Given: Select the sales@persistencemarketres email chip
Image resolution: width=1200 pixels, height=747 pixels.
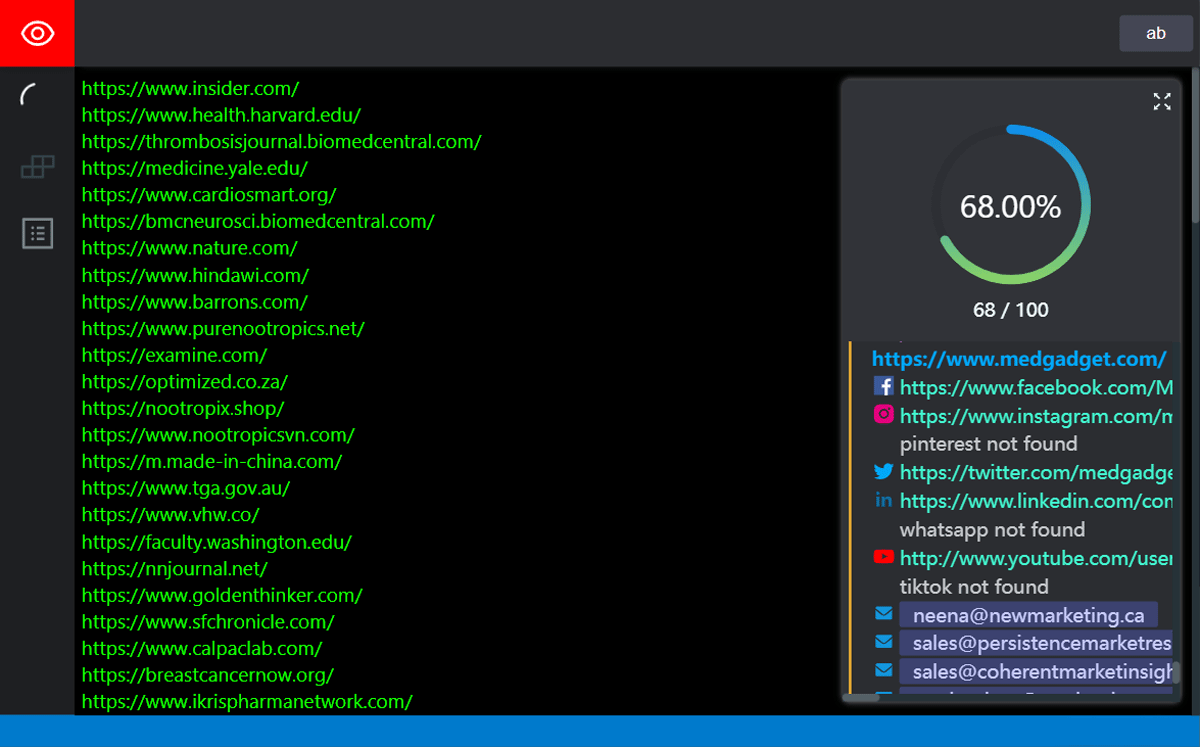Looking at the screenshot, I should click(x=1036, y=642).
